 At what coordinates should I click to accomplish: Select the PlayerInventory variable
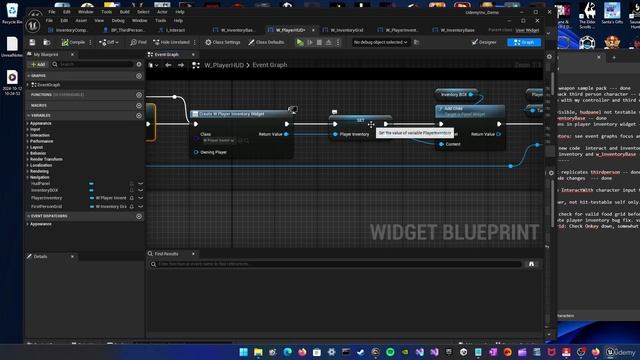[47, 198]
